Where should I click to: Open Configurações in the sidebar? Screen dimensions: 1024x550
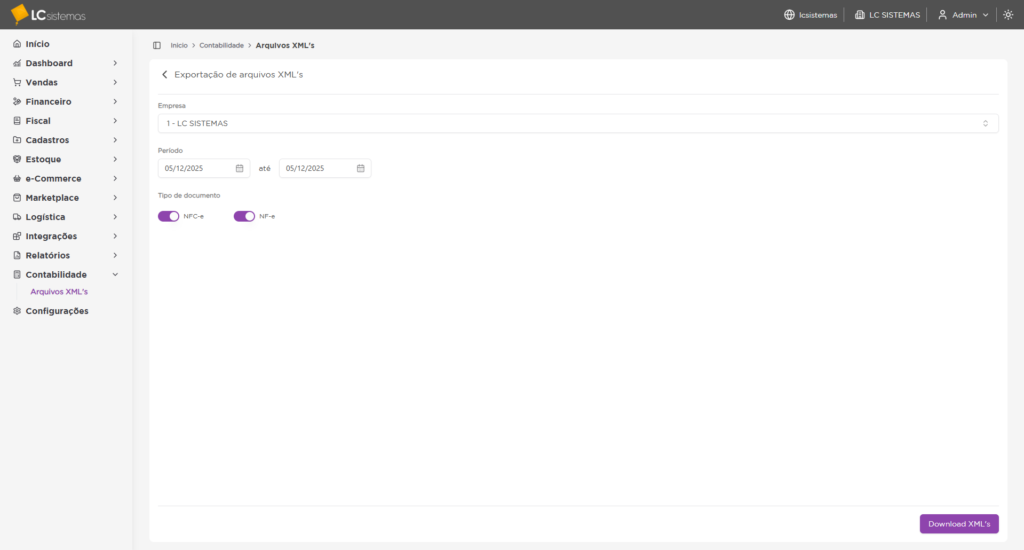[x=56, y=311]
